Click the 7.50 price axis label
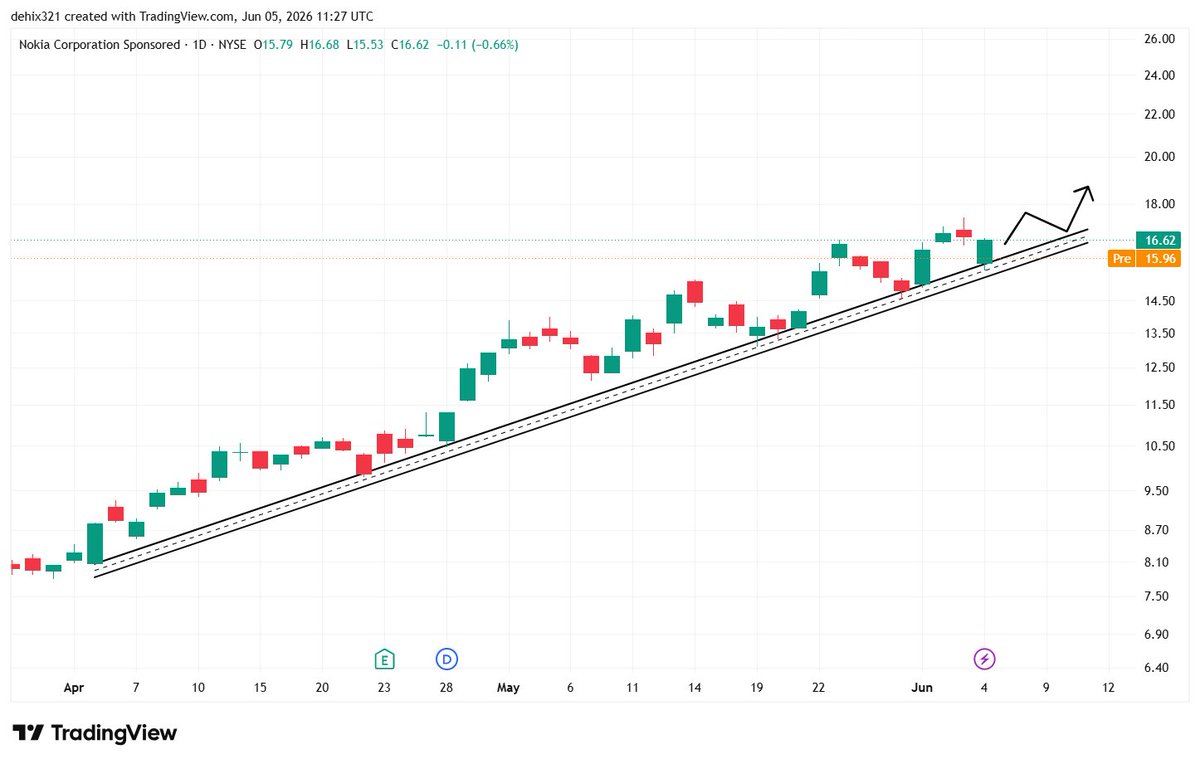 [x=1158, y=597]
